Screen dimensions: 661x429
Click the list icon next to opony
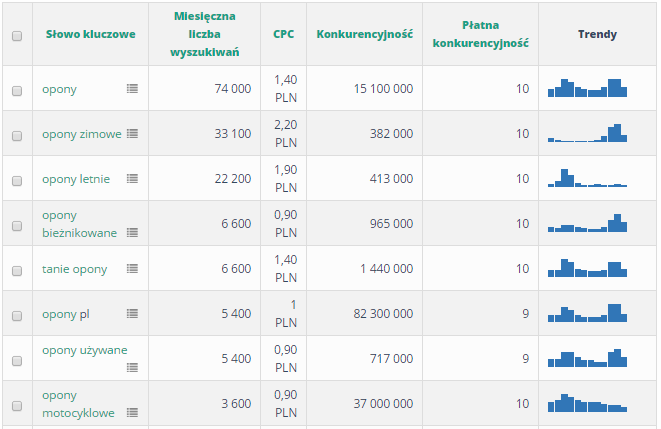132,89
